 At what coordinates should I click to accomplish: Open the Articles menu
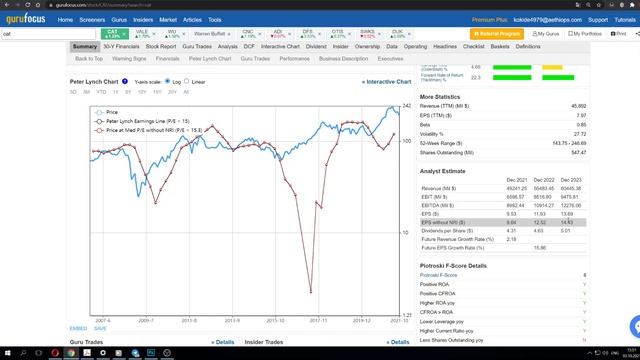click(192, 20)
